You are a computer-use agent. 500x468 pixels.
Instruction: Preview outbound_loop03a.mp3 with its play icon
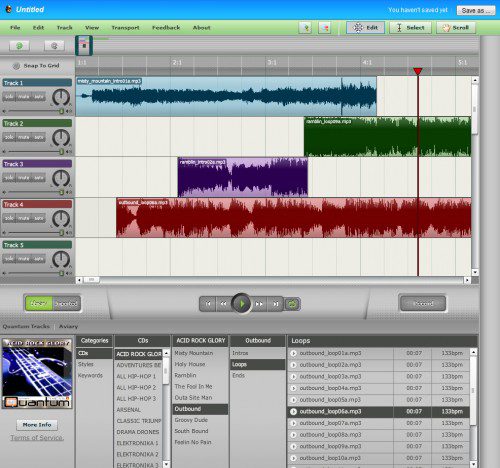[x=293, y=377]
